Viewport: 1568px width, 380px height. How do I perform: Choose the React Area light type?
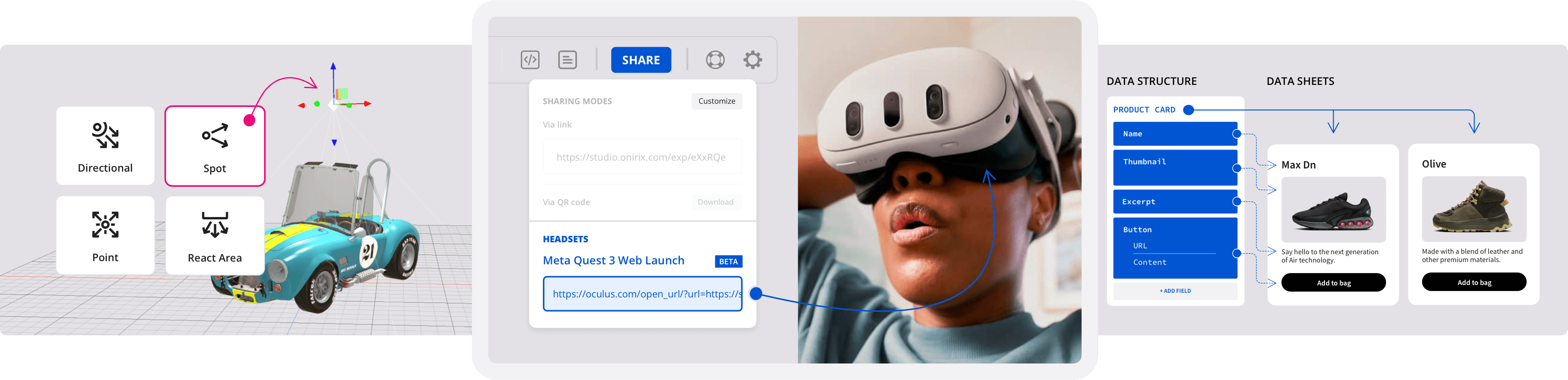point(215,235)
